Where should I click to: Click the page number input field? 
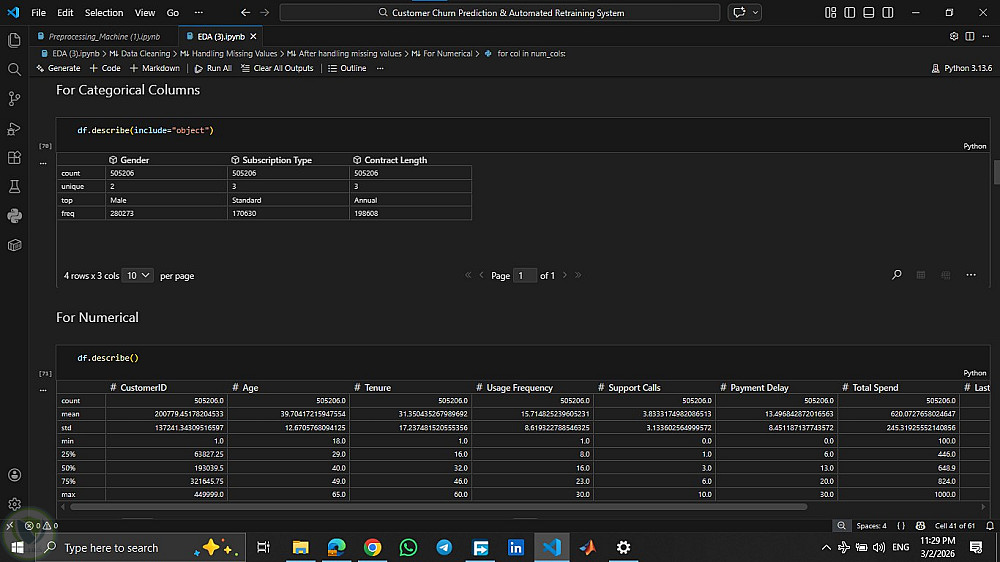coord(524,275)
